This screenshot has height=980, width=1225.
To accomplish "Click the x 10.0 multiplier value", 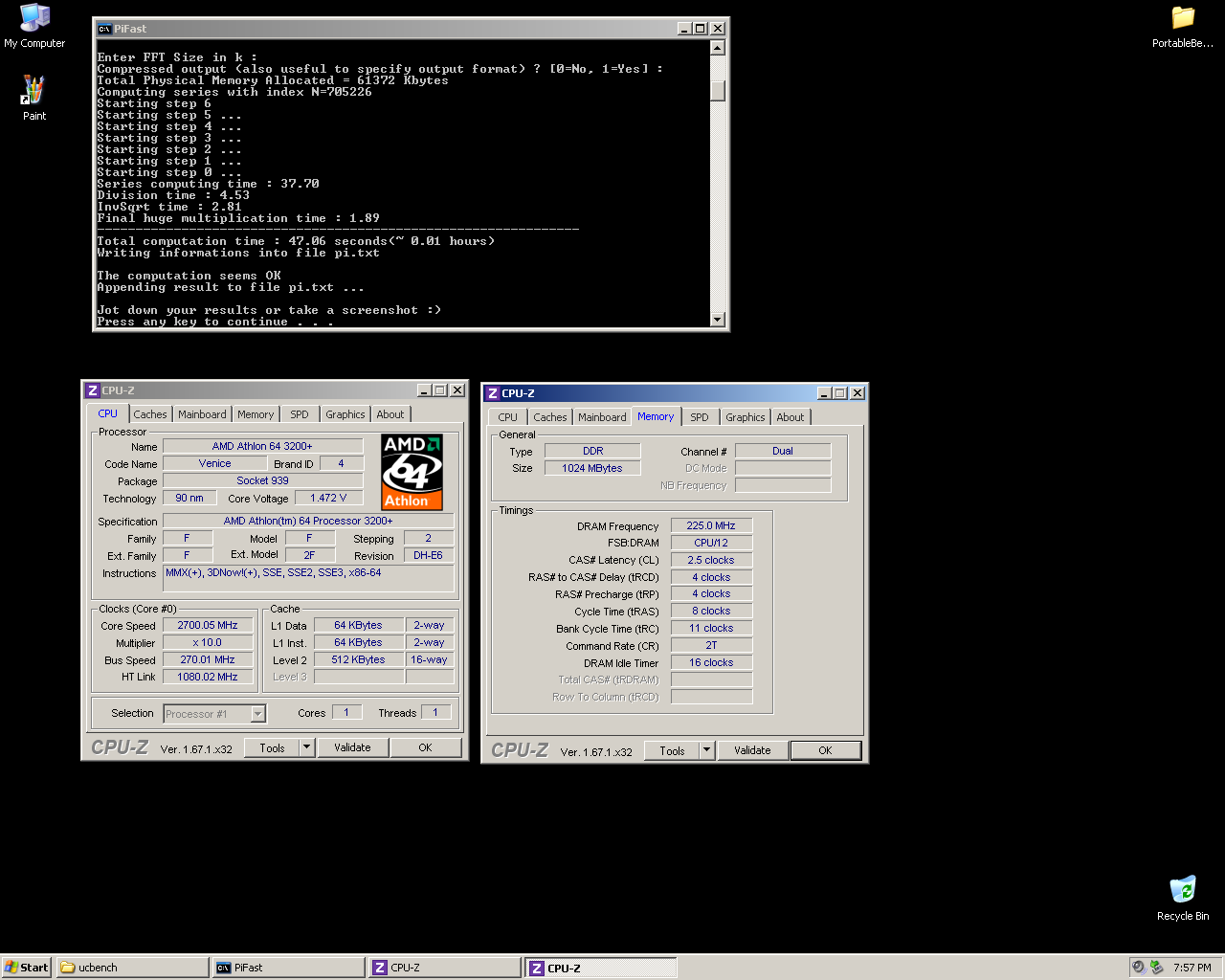I will click(208, 642).
